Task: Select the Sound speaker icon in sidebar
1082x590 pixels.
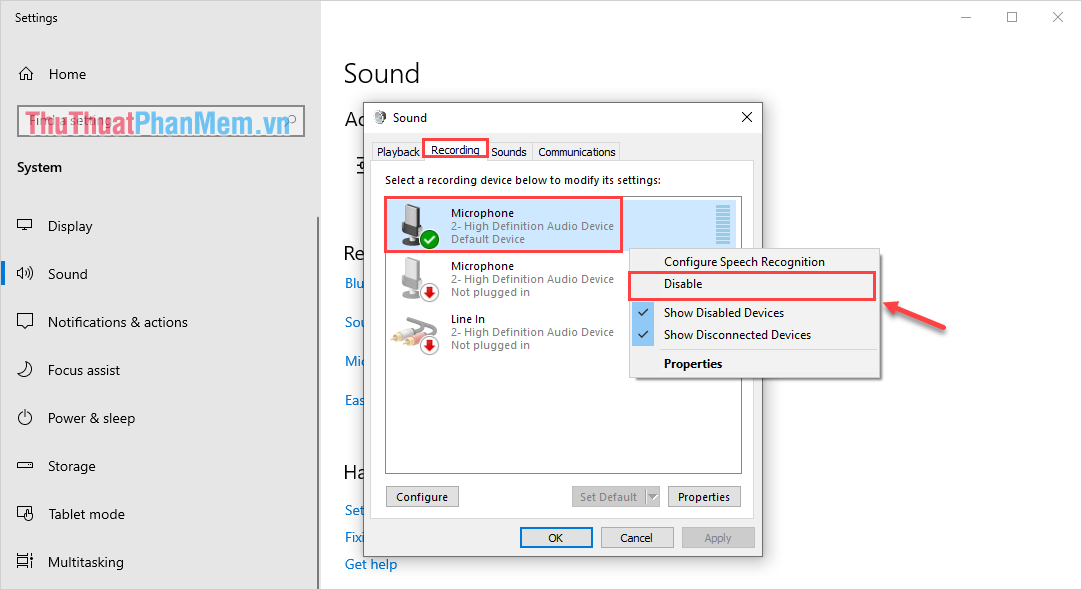Action: pos(24,274)
